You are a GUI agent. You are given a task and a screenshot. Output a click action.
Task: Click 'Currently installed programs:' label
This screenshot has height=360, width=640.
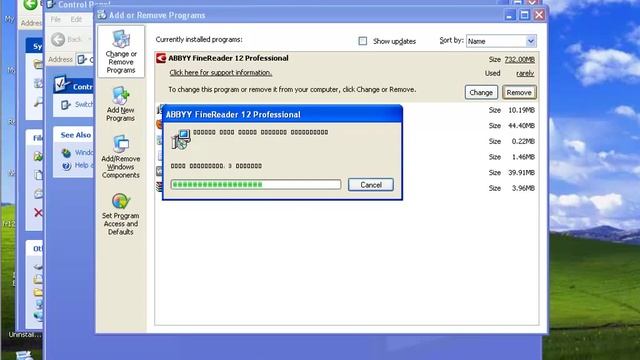(x=199, y=40)
